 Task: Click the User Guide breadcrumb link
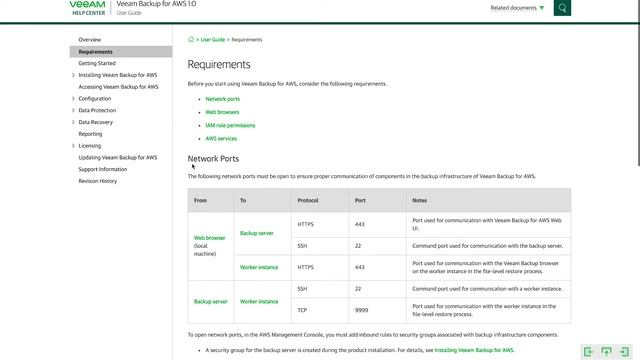pos(213,40)
